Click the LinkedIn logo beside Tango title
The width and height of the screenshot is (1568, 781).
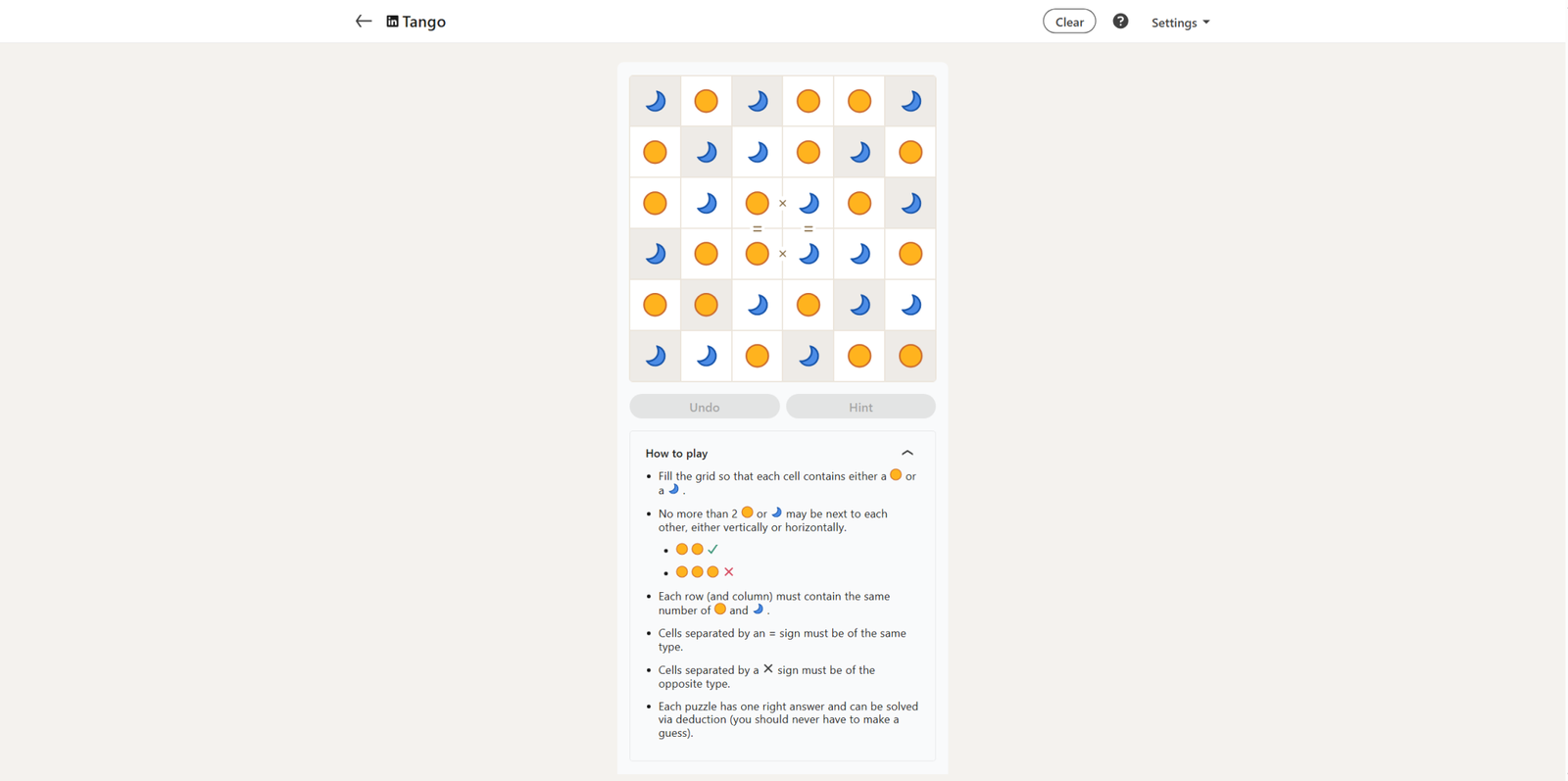[x=392, y=22]
